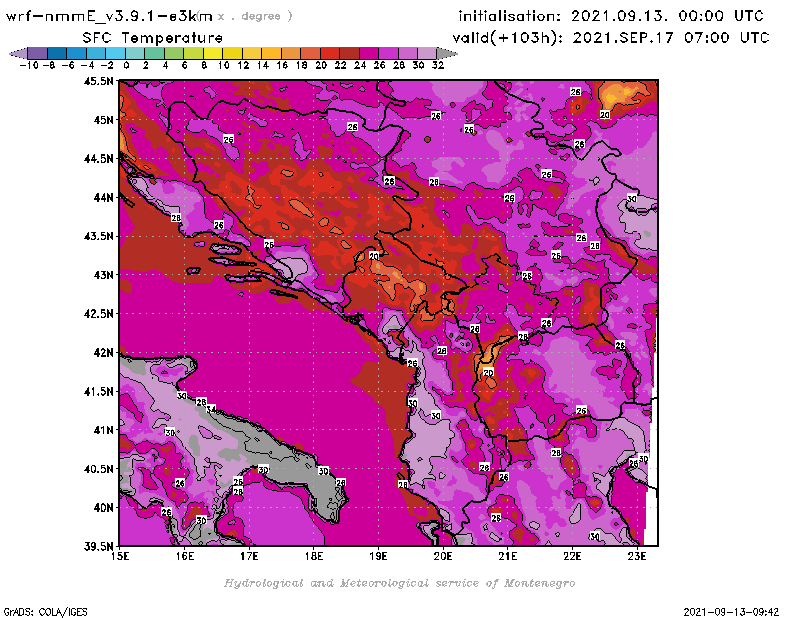The width and height of the screenshot is (800, 618).
Task: Click the '44N' latitude label
Action: (104, 197)
